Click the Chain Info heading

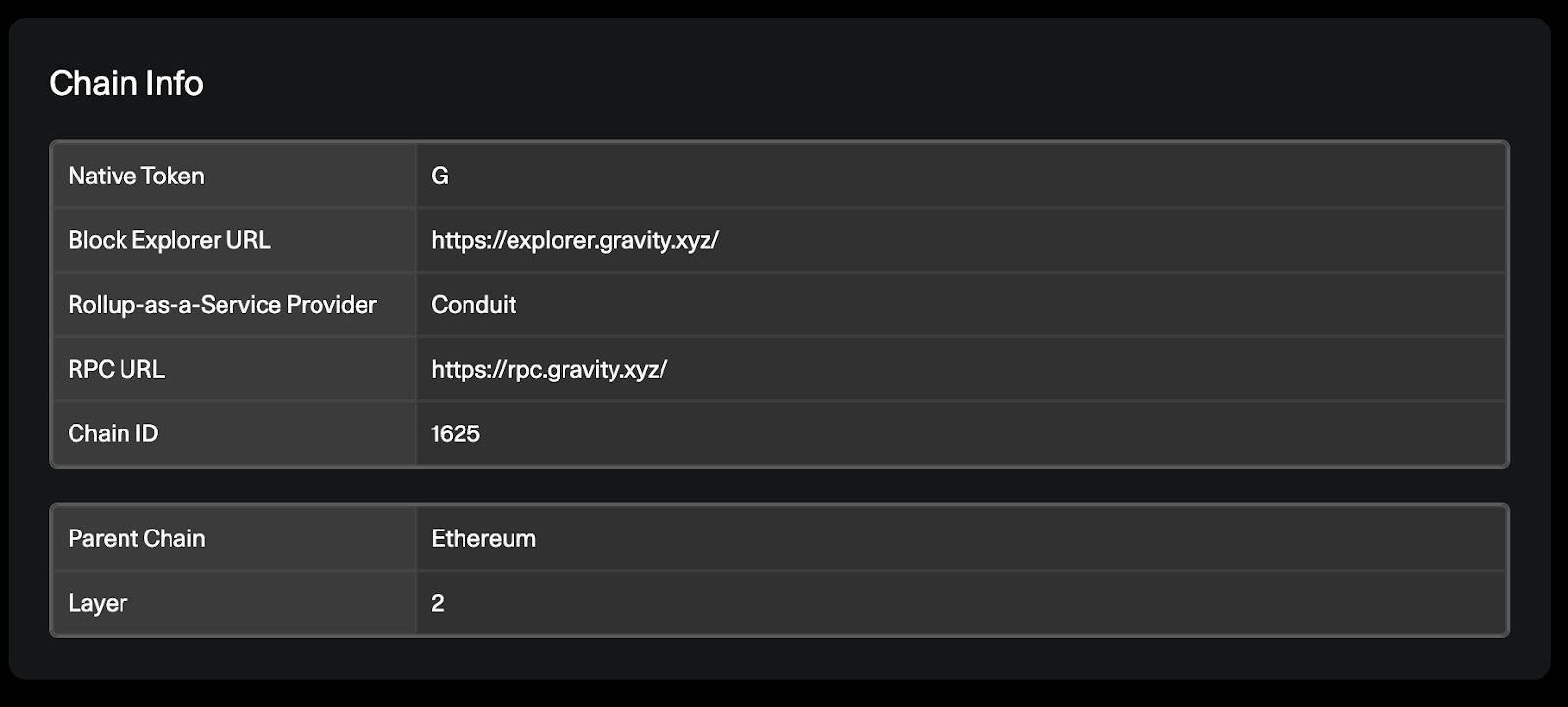click(x=126, y=83)
